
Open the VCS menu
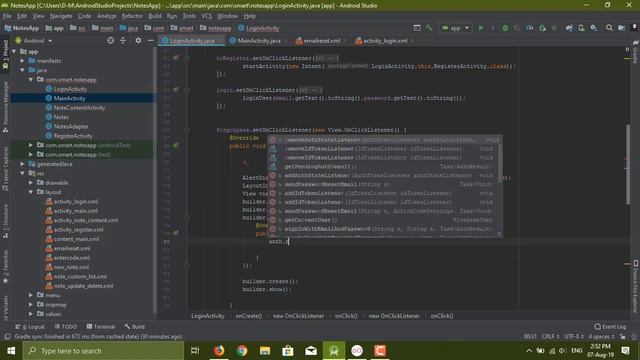[207, 16]
